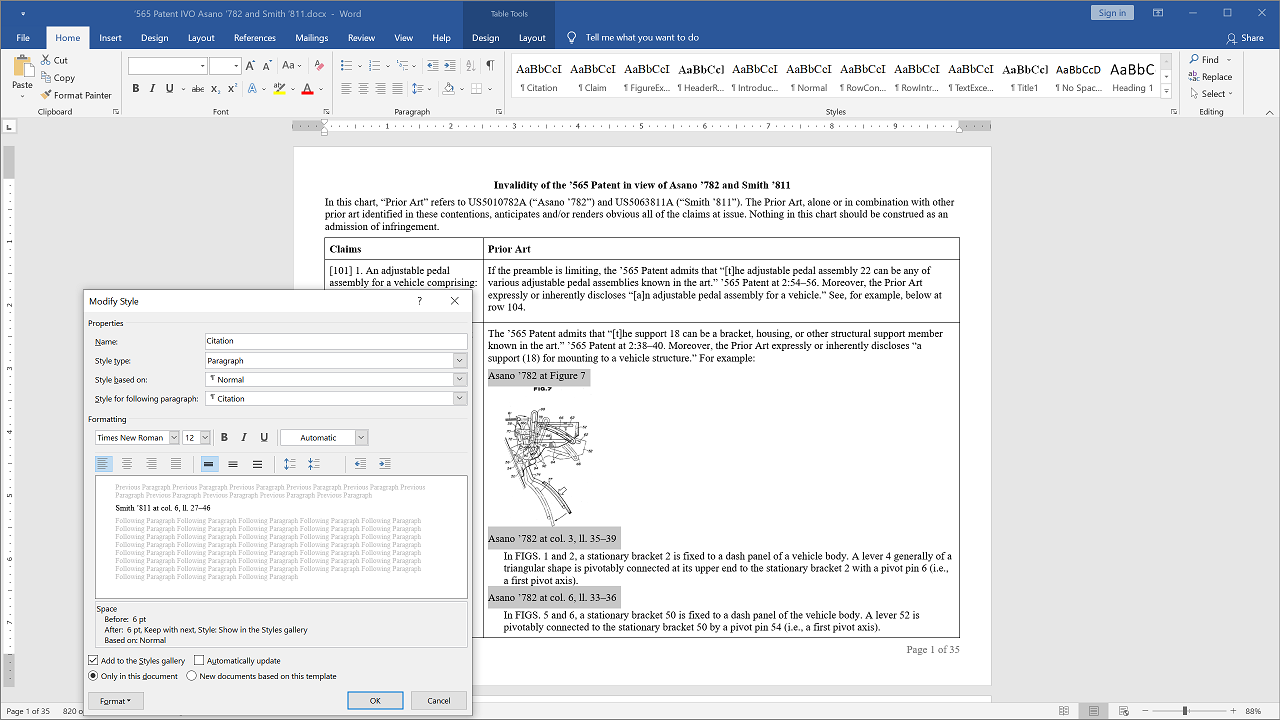Open Times New Roman font dropdown

(174, 437)
